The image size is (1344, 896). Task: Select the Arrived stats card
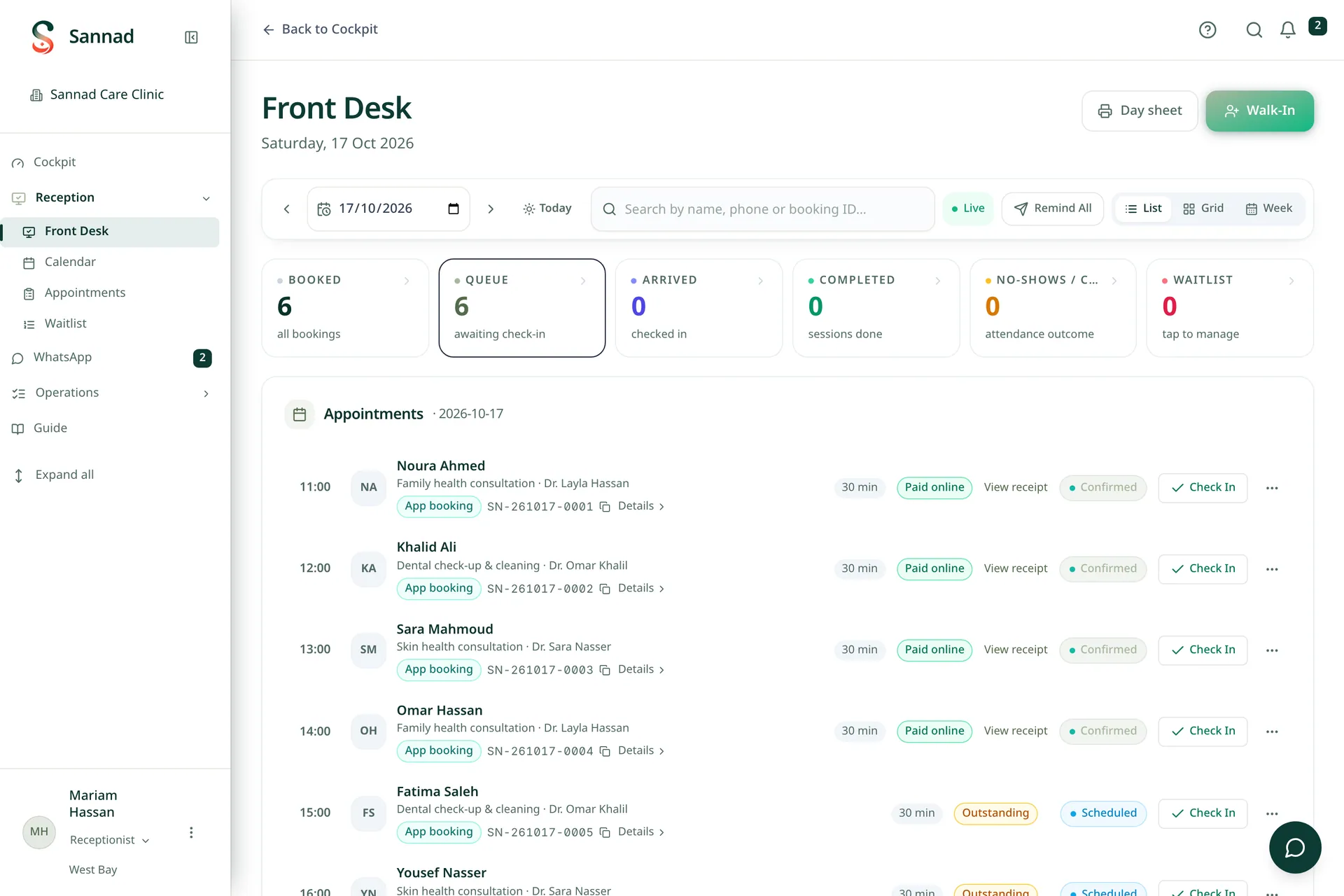[699, 308]
